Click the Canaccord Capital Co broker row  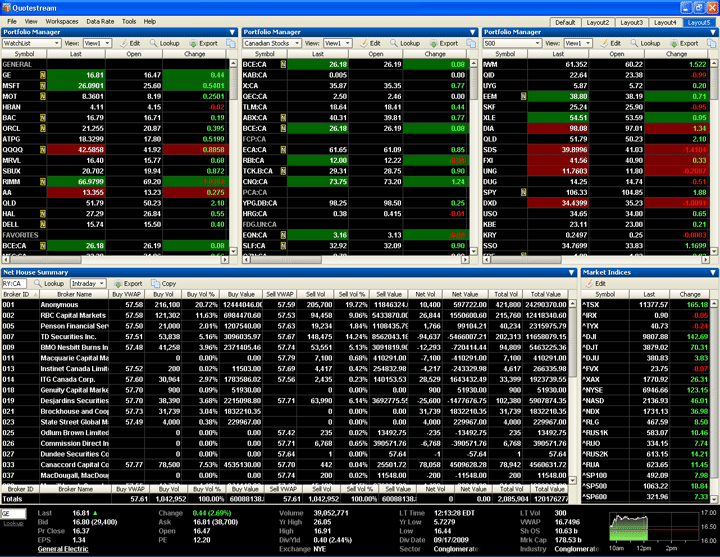coord(285,465)
